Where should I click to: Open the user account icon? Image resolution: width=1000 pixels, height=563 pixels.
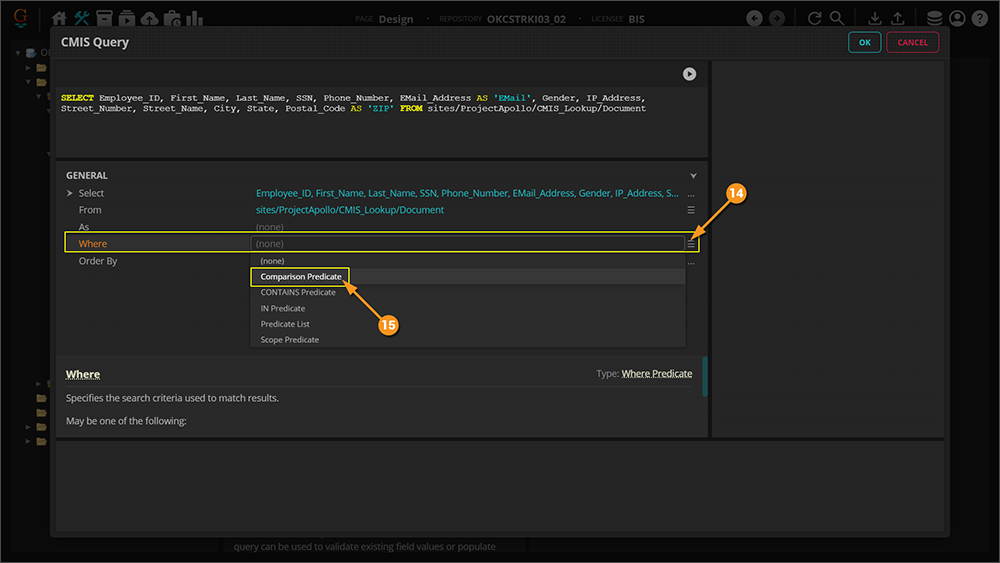coord(957,18)
